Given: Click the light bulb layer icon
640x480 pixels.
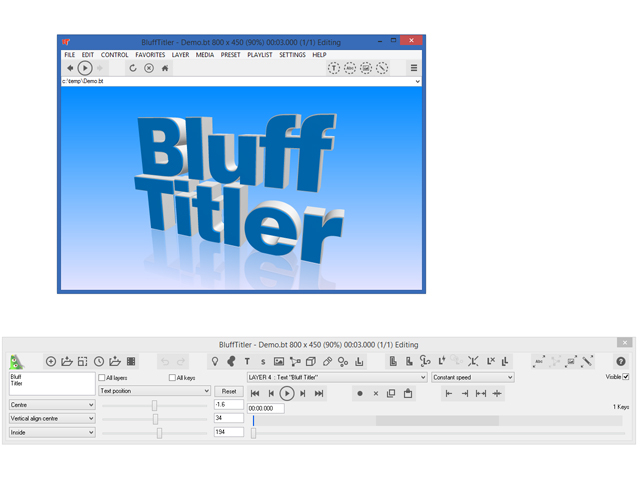Looking at the screenshot, I should click(x=215, y=361).
